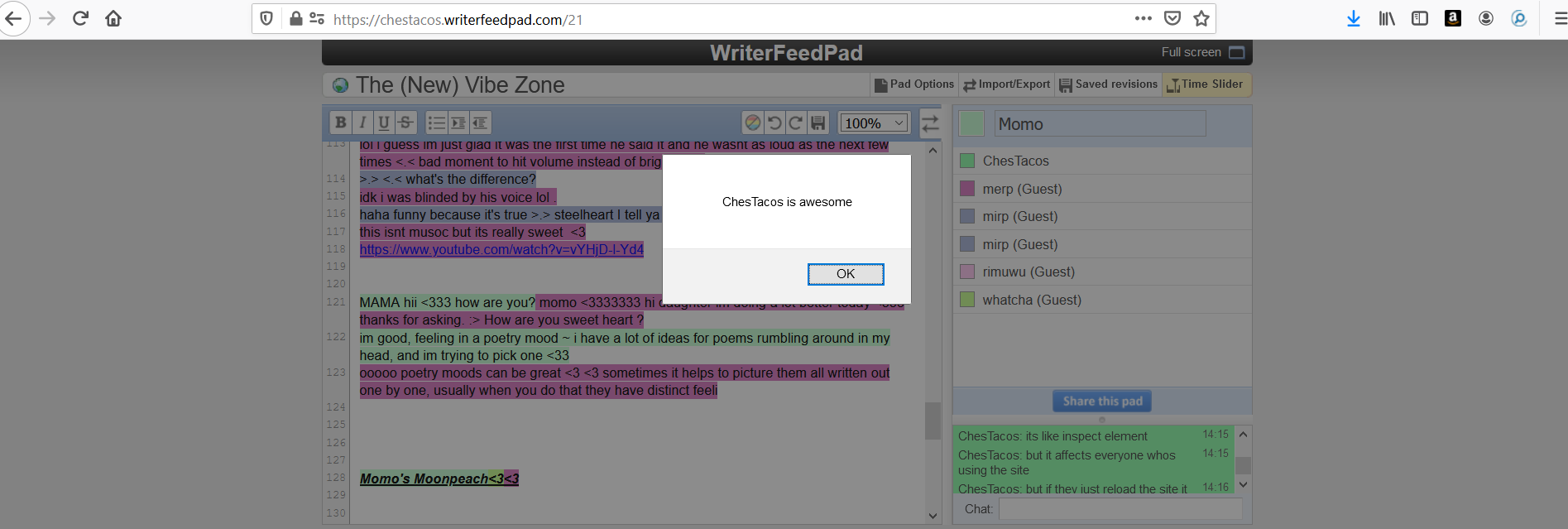Toggle italic formatting in pad toolbar
This screenshot has width=1568, height=529.
362,123
